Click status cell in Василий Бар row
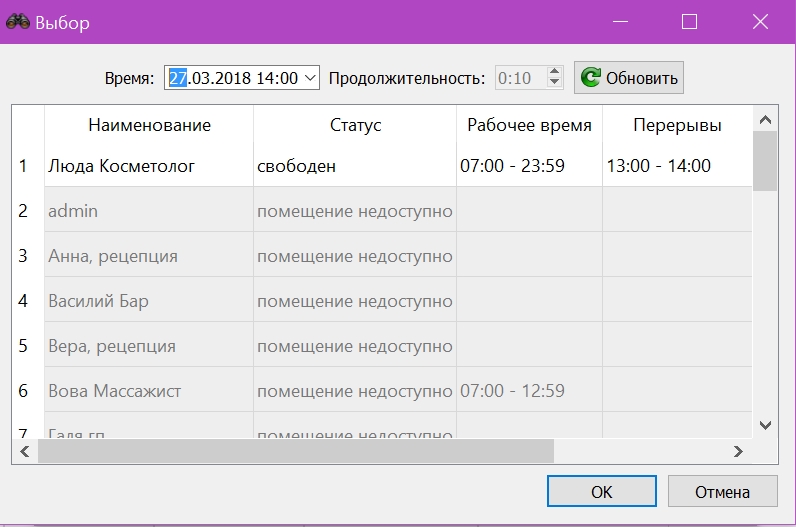Image resolution: width=796 pixels, height=527 pixels. [x=355, y=301]
